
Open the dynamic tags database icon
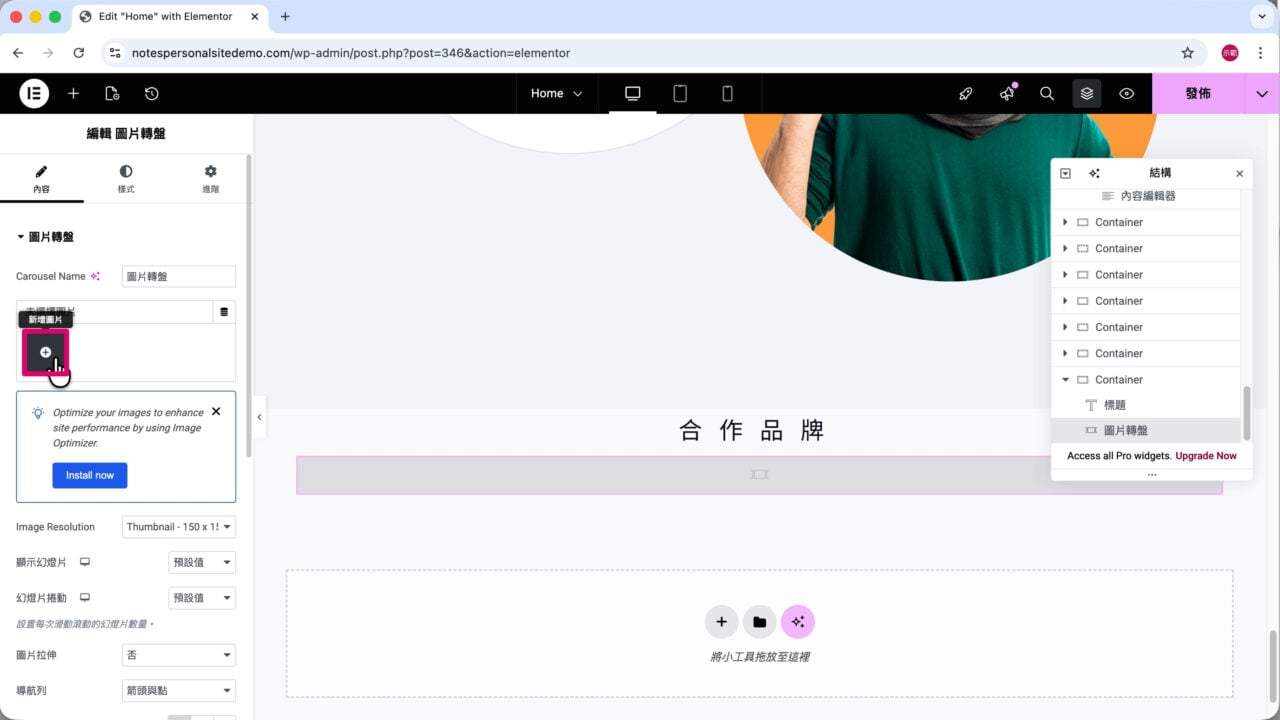click(224, 312)
